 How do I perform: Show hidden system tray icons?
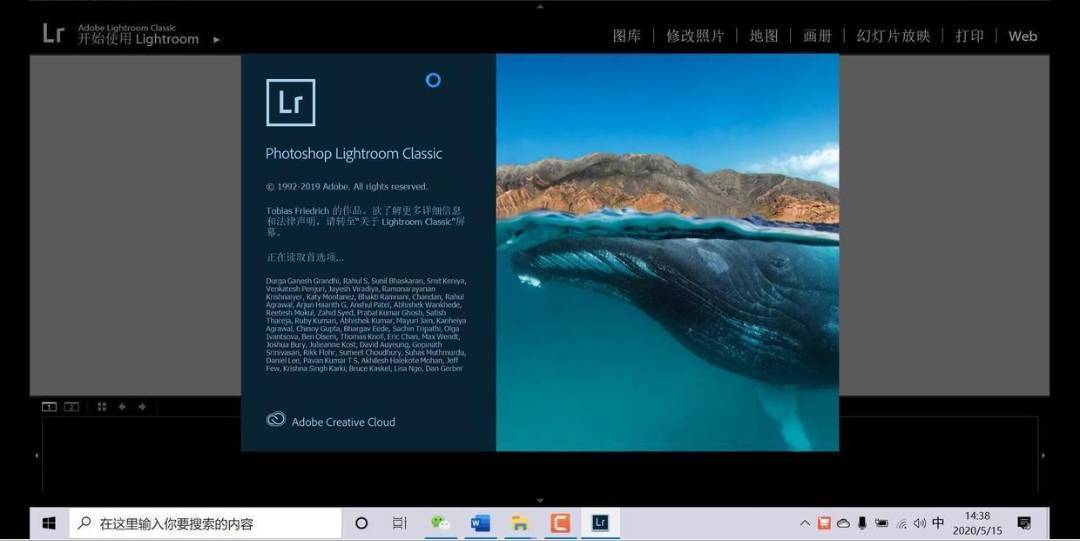click(804, 523)
